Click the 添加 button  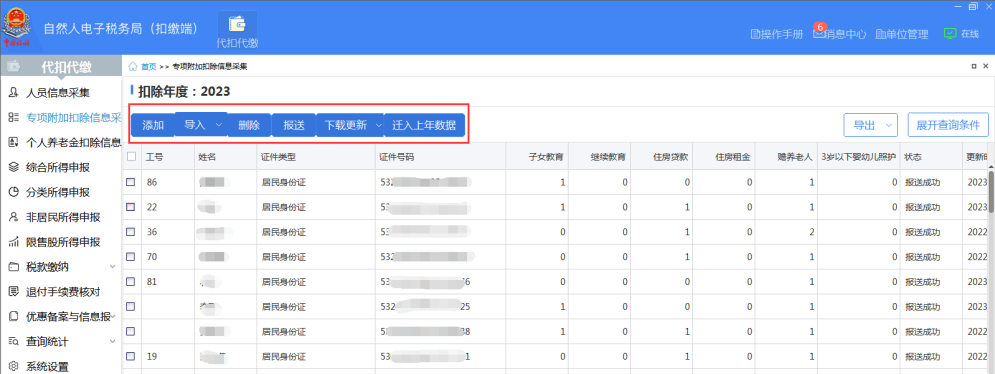pyautogui.click(x=153, y=125)
